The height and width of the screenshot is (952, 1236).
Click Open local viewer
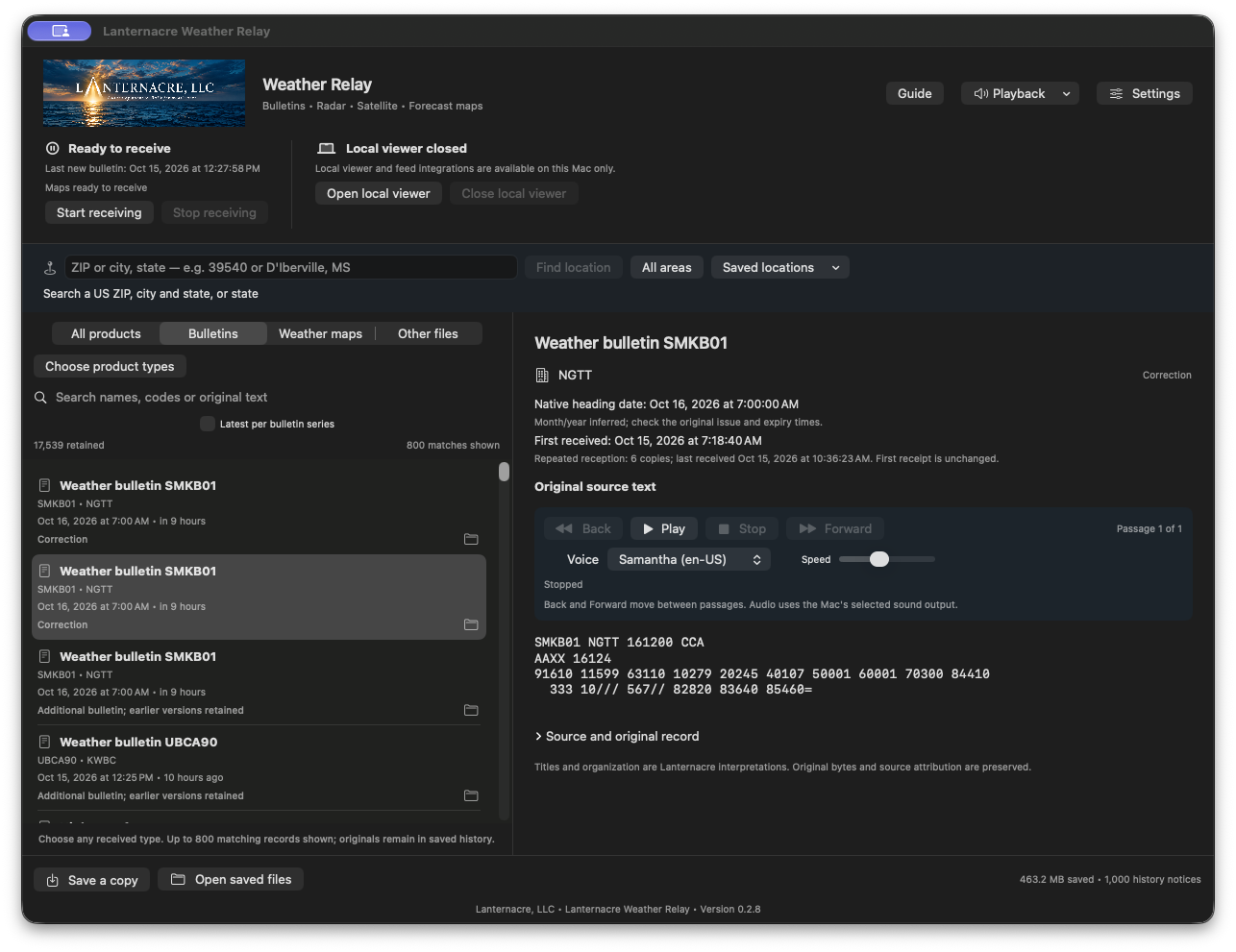pyautogui.click(x=379, y=193)
